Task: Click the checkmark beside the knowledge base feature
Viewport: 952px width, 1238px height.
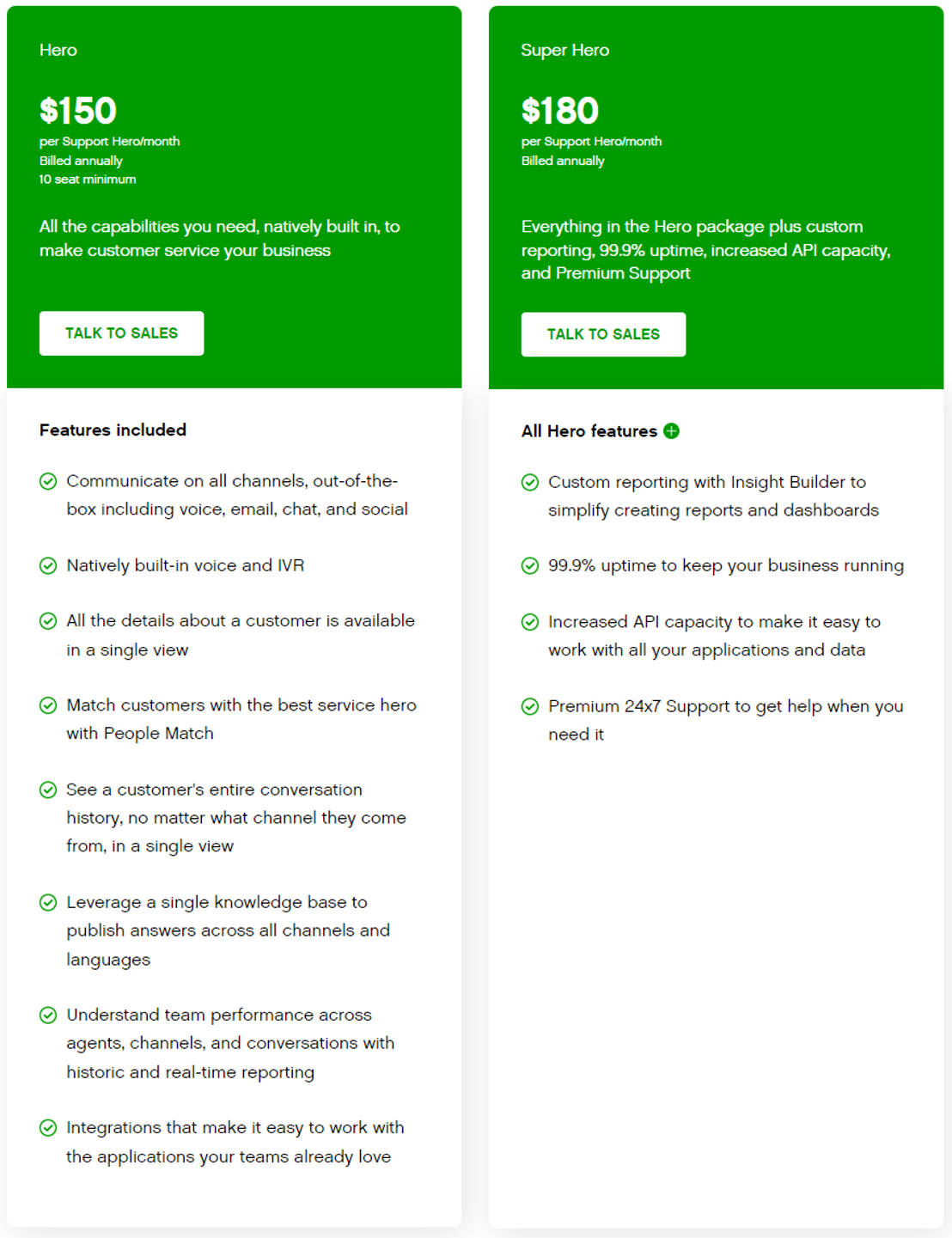Action: pyautogui.click(x=47, y=903)
